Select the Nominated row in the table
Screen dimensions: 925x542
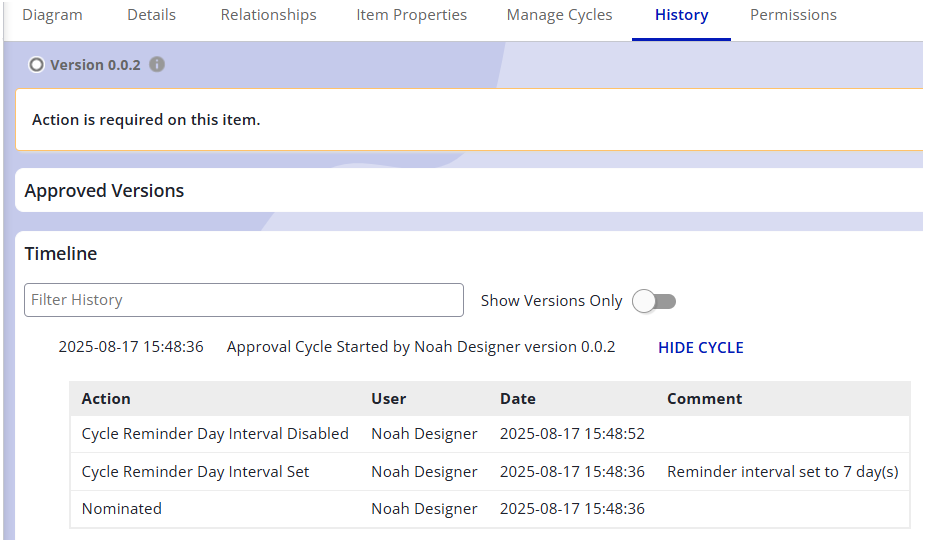pyautogui.click(x=121, y=509)
